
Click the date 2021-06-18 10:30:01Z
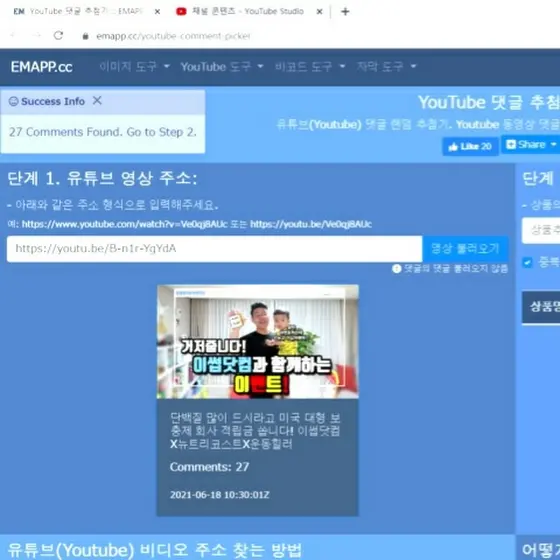click(220, 495)
